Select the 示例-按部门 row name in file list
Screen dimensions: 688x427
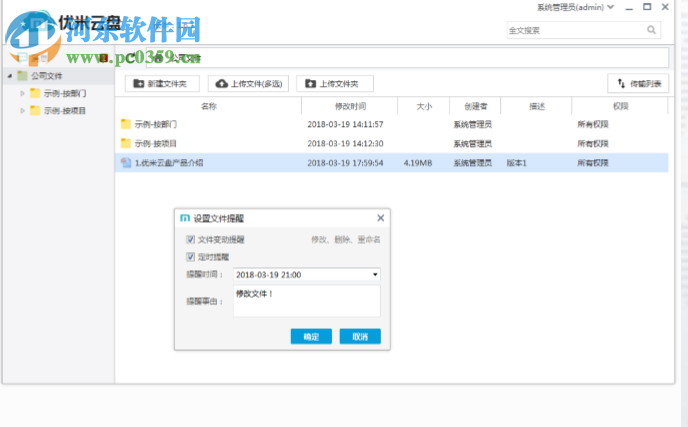tap(156, 125)
